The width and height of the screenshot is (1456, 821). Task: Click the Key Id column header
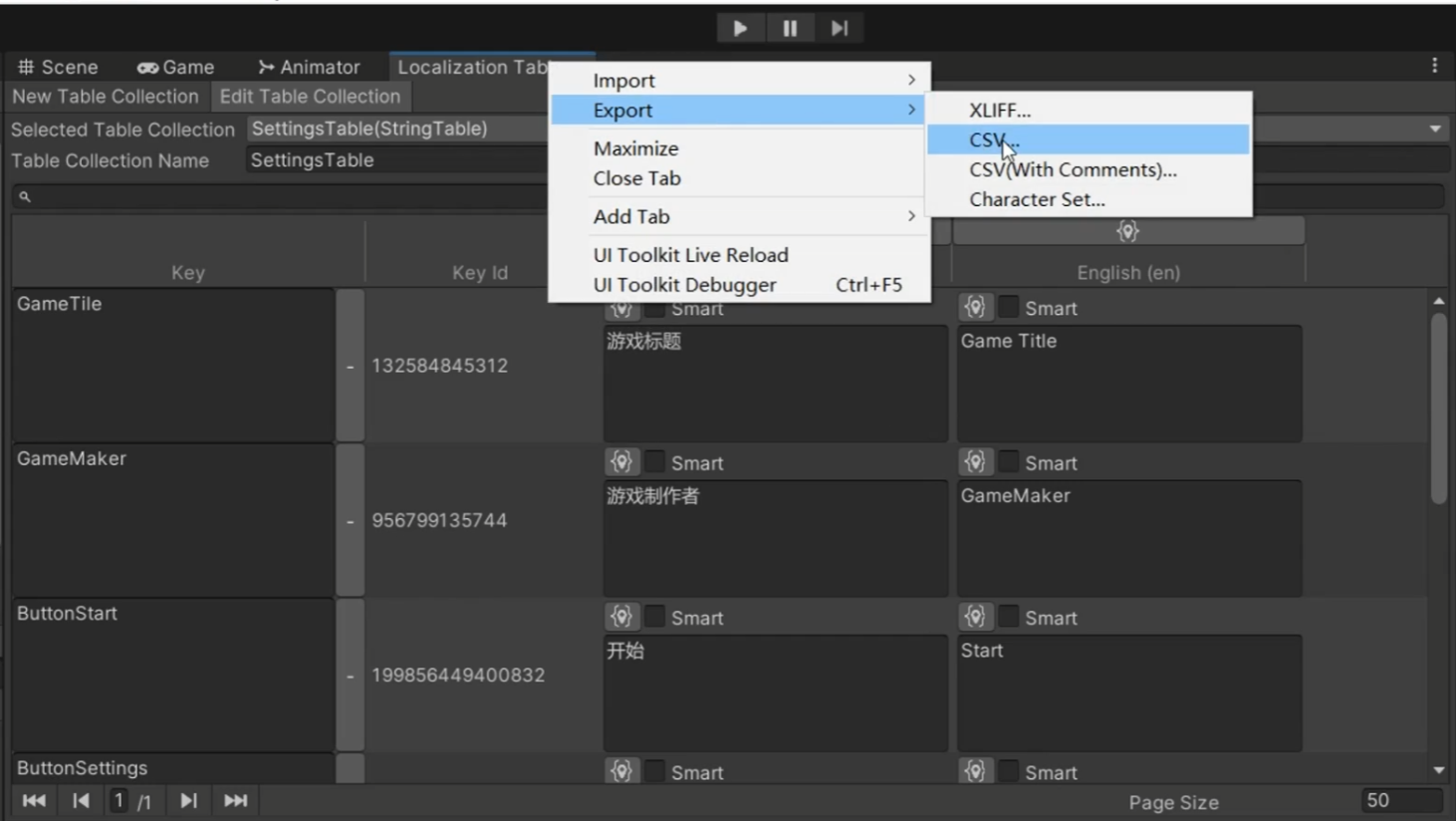pyautogui.click(x=480, y=272)
